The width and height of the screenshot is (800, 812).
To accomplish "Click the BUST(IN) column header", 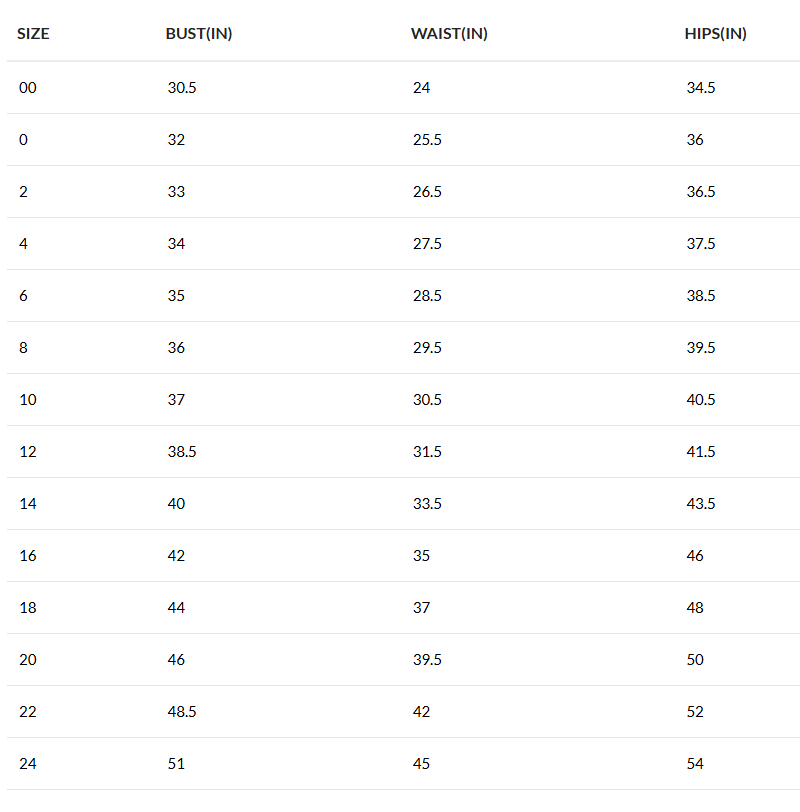I will 199,34.
